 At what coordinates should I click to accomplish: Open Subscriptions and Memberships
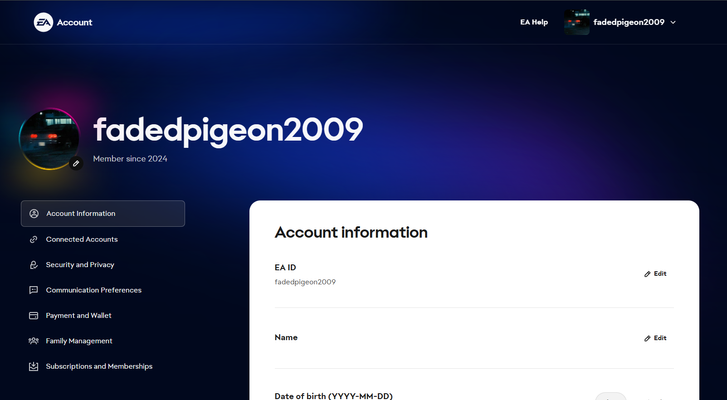(x=99, y=366)
